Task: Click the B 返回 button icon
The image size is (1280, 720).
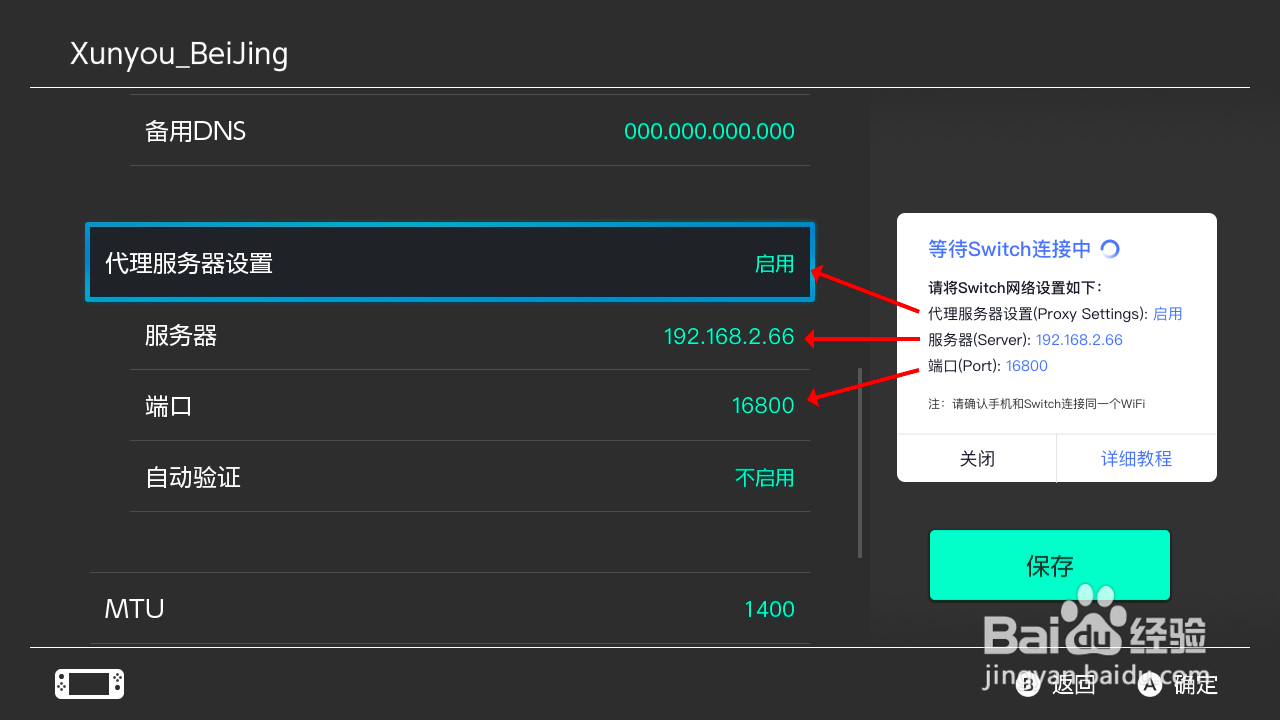Action: pos(1028,685)
